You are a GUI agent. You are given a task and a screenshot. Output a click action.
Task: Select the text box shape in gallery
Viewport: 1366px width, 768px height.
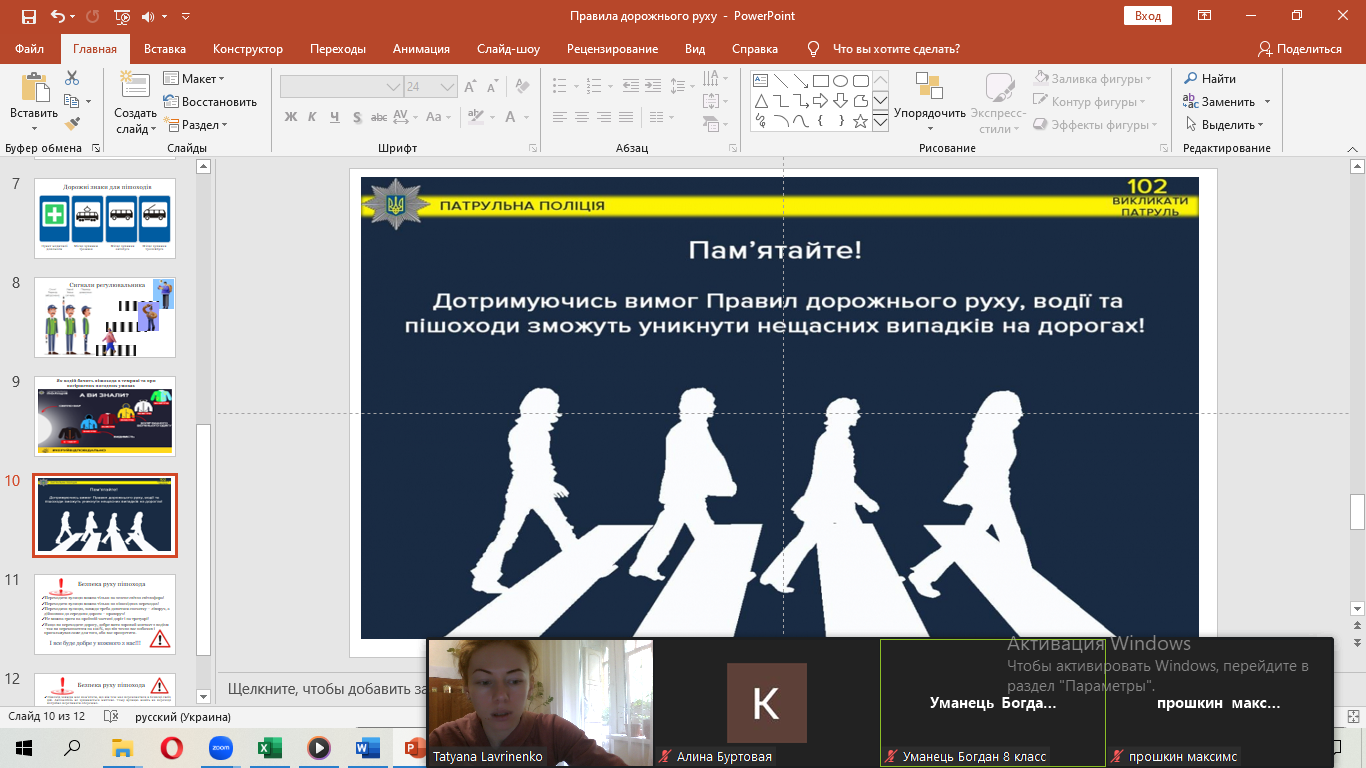click(760, 80)
